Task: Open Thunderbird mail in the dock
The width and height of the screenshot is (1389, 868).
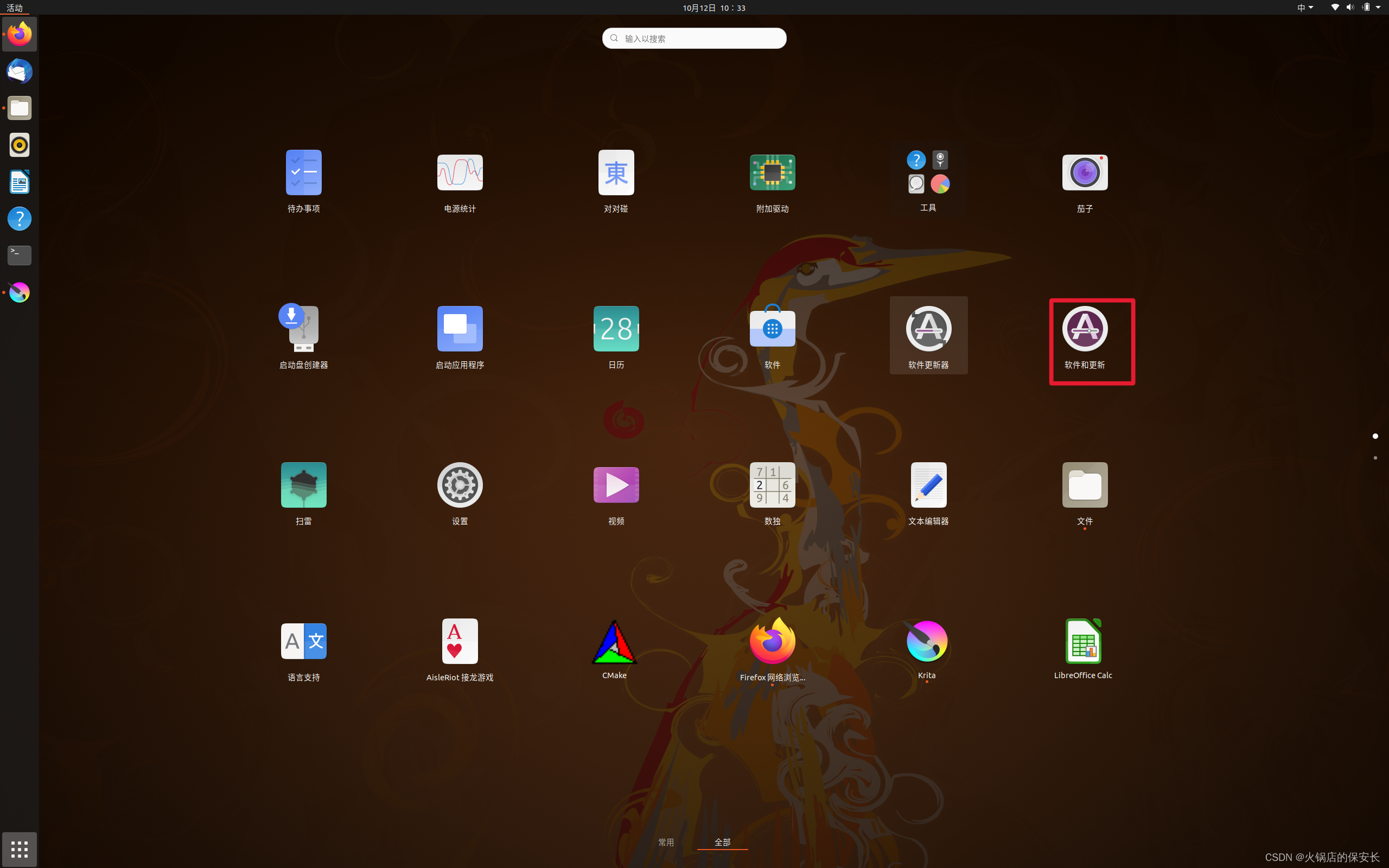Action: tap(20, 71)
